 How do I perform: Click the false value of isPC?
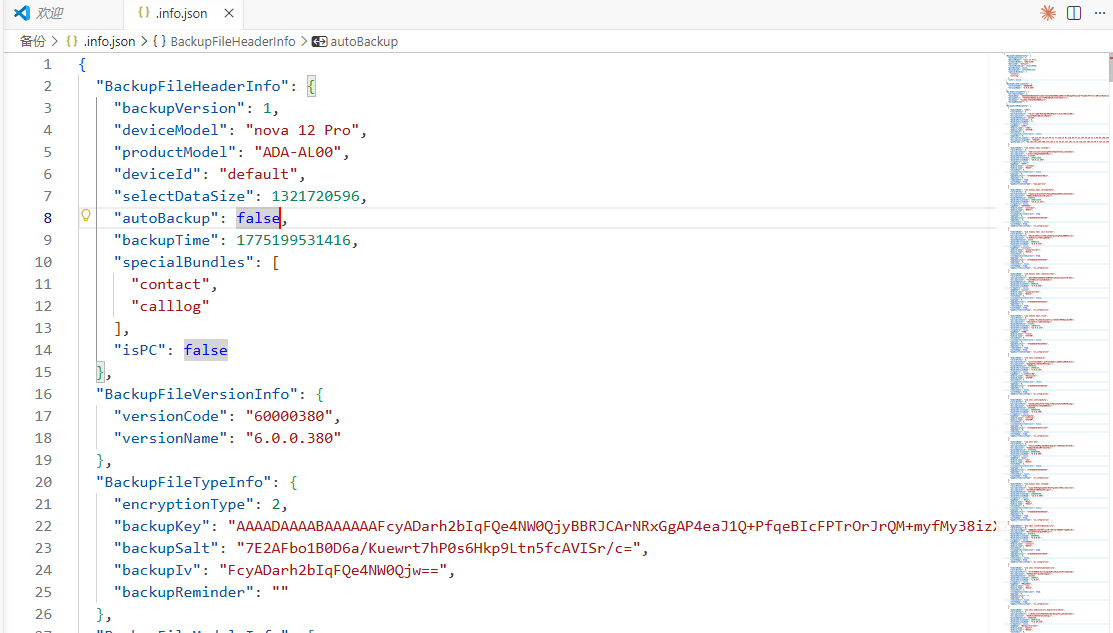coord(206,350)
